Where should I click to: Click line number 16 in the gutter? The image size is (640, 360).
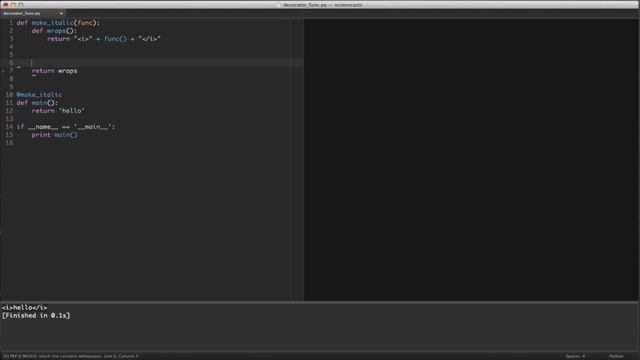(9, 143)
